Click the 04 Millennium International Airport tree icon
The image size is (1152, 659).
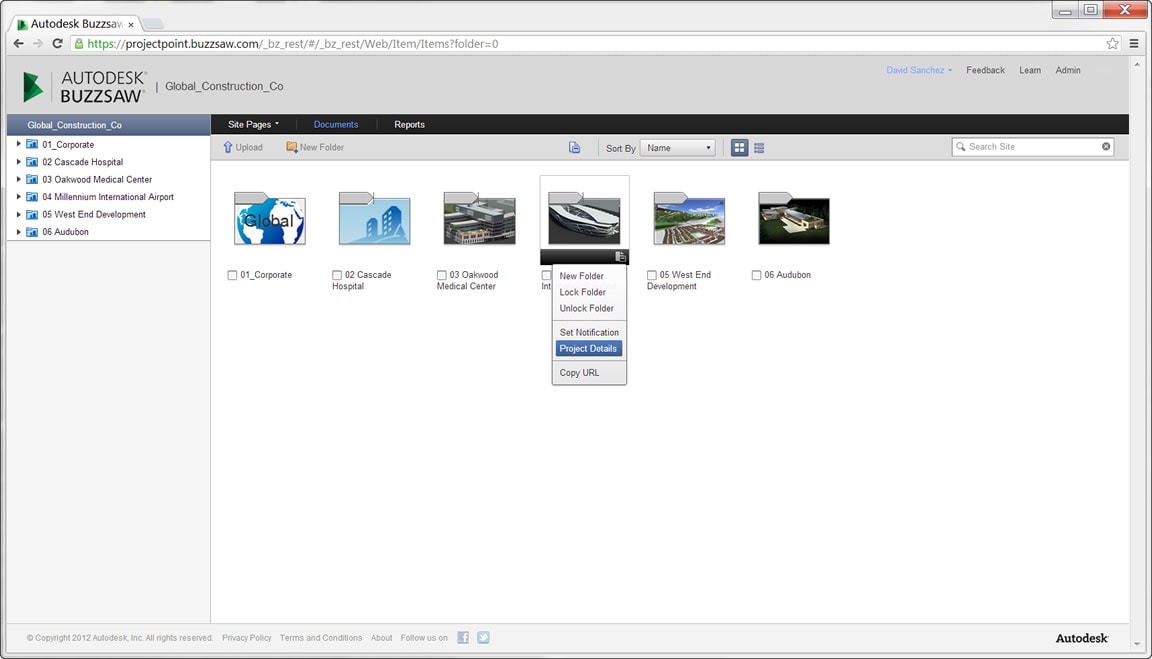[x=32, y=197]
